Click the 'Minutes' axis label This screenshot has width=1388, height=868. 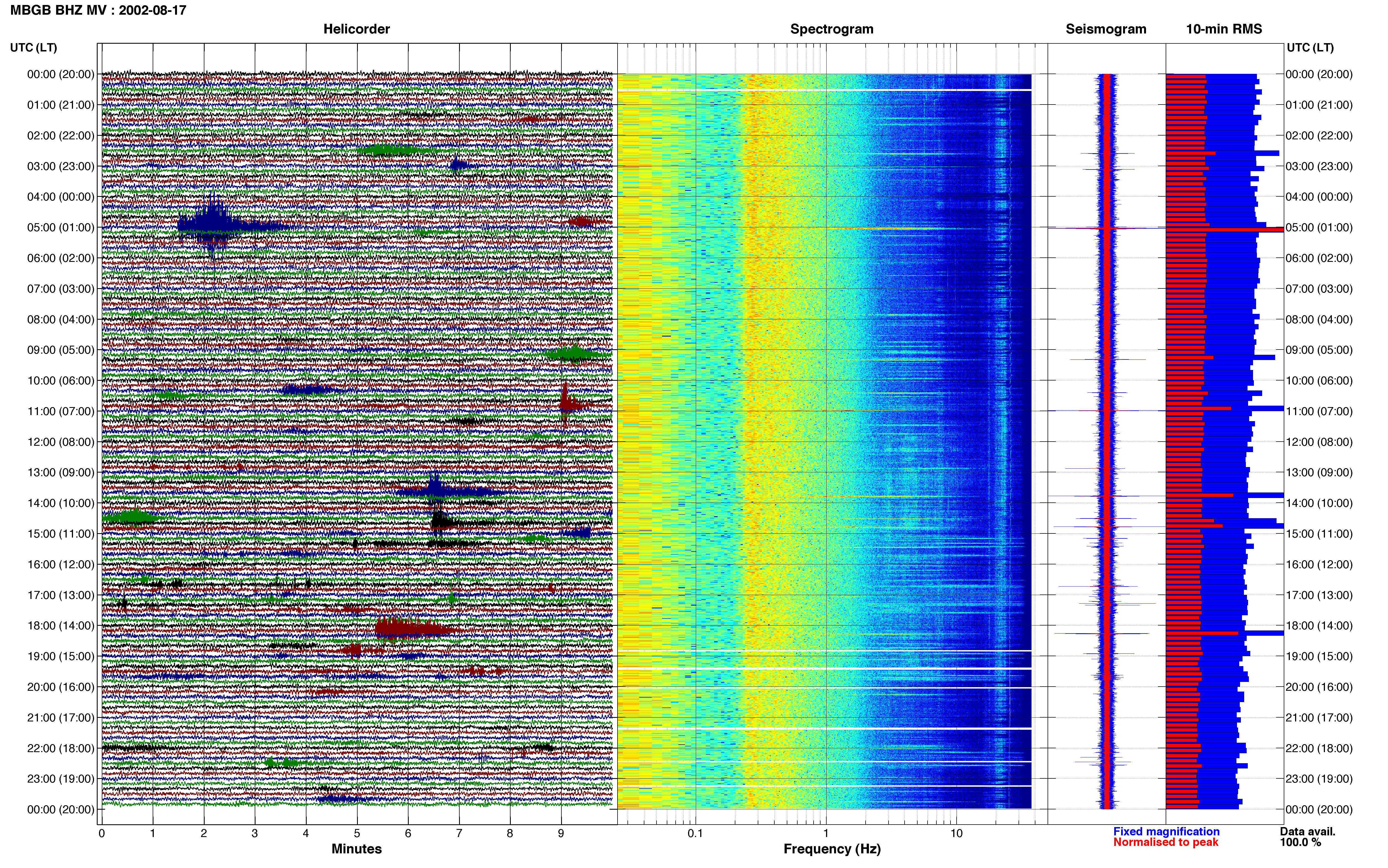point(356,848)
